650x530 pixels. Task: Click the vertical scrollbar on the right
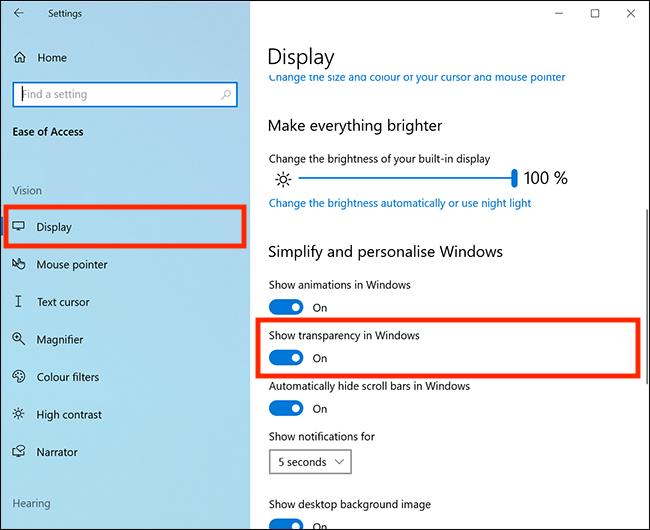(x=646, y=296)
